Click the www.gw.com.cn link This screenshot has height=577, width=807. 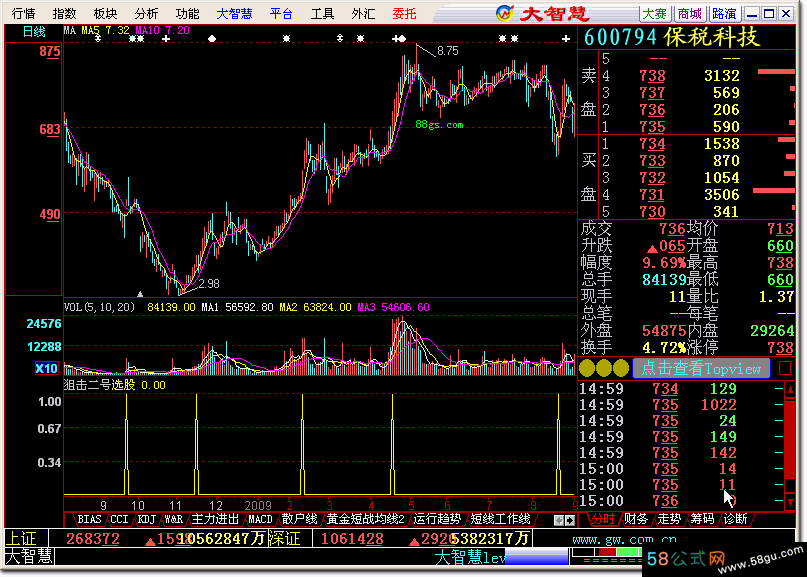624,539
